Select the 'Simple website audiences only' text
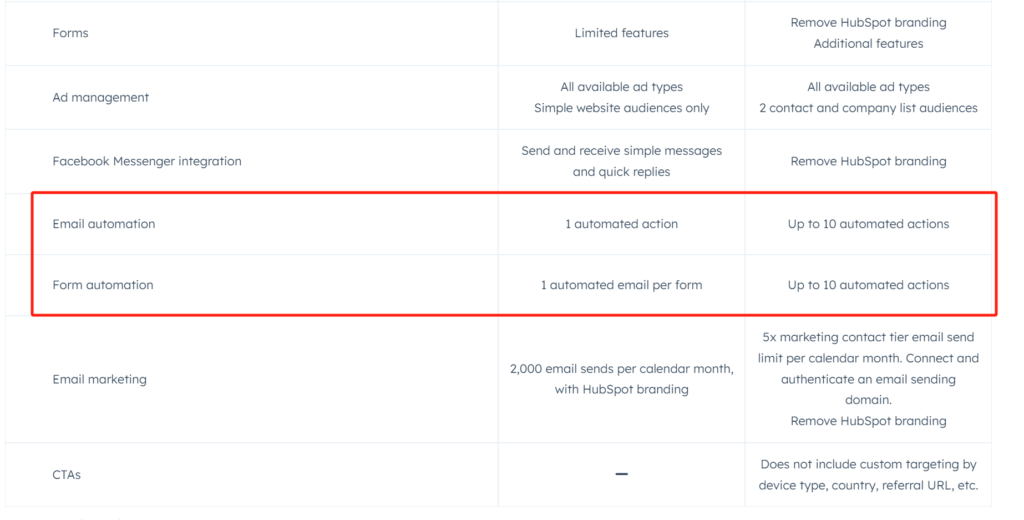Screen dimensions: 1024x520 pos(621,108)
